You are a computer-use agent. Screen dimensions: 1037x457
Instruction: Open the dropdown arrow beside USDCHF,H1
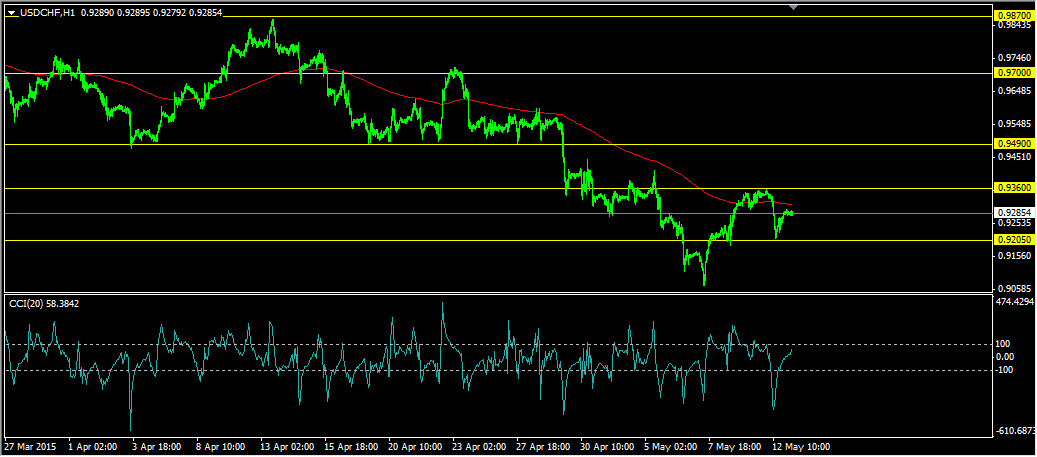11,13
